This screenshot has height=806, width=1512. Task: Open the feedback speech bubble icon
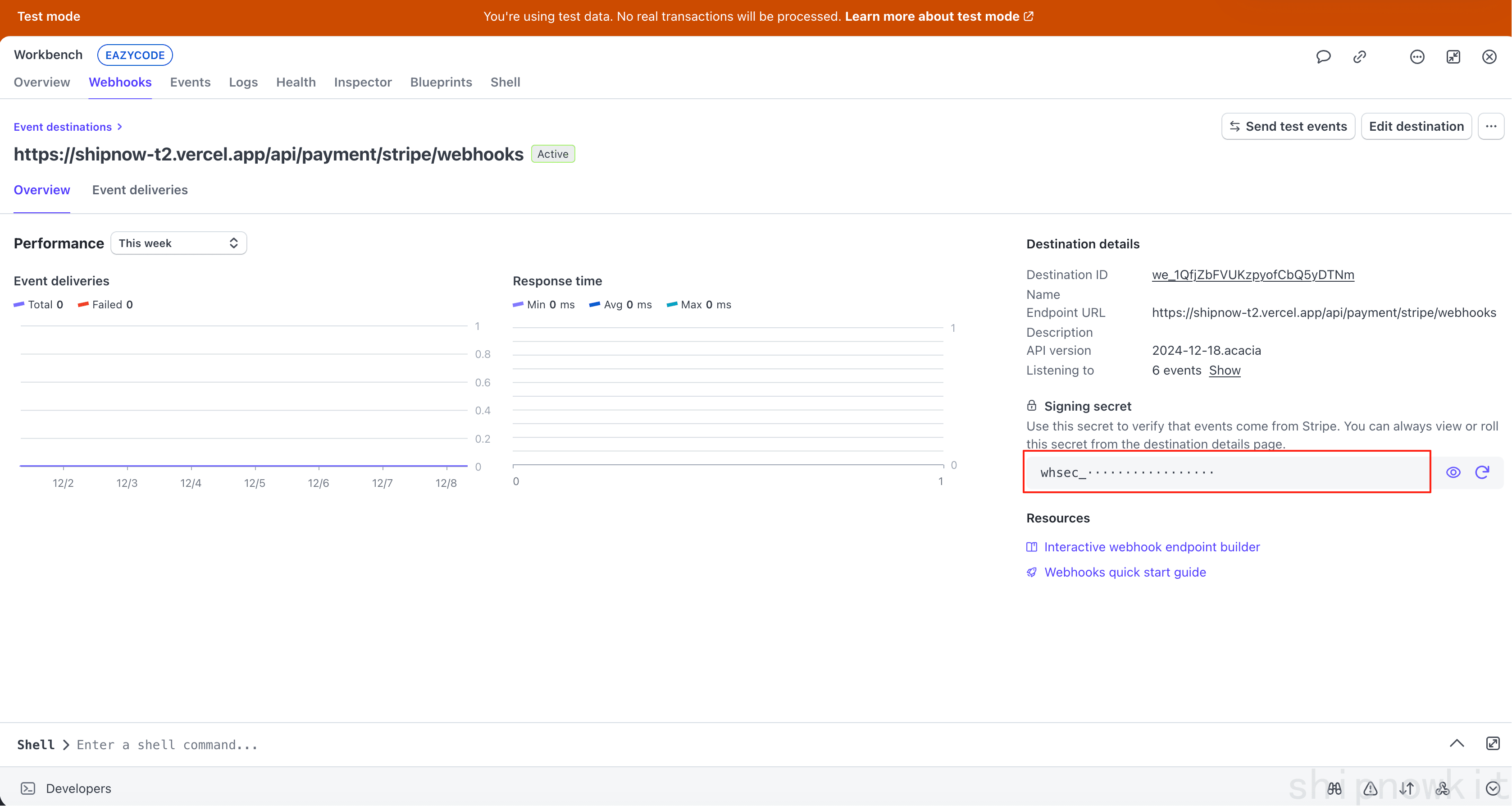point(1323,56)
